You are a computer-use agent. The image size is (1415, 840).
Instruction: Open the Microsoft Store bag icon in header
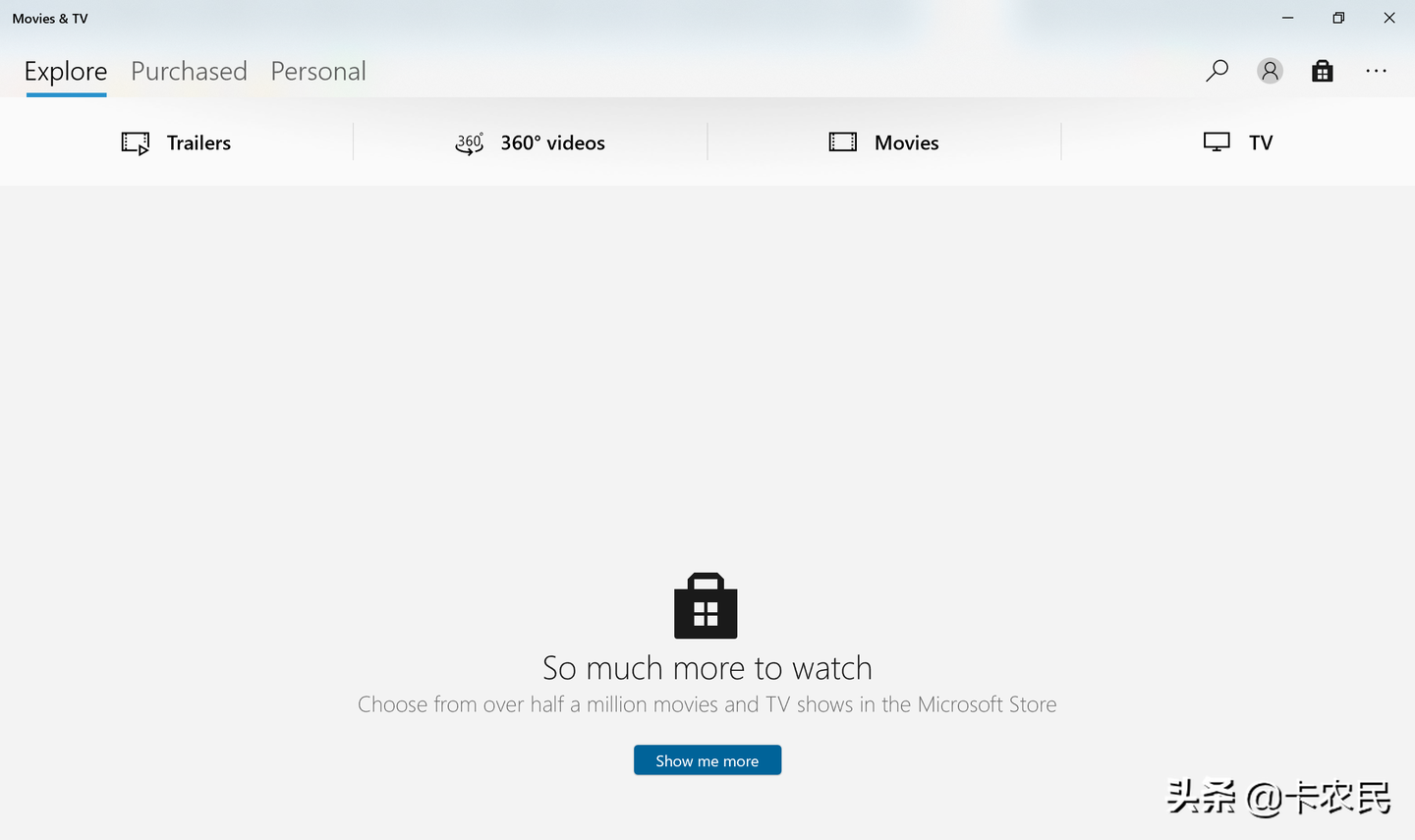click(1323, 71)
